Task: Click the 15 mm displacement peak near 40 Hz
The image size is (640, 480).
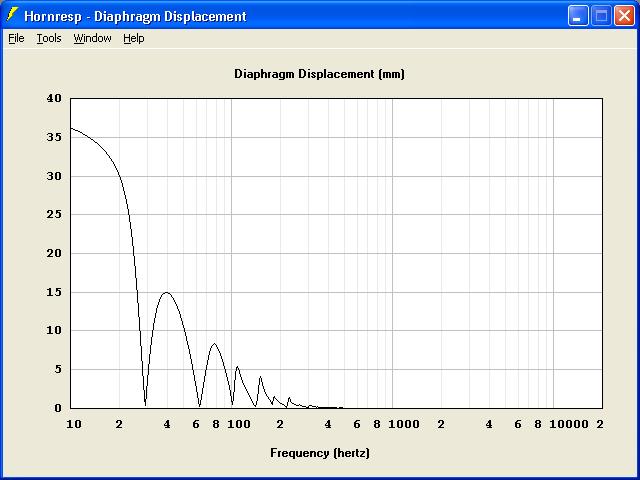Action: coord(167,292)
